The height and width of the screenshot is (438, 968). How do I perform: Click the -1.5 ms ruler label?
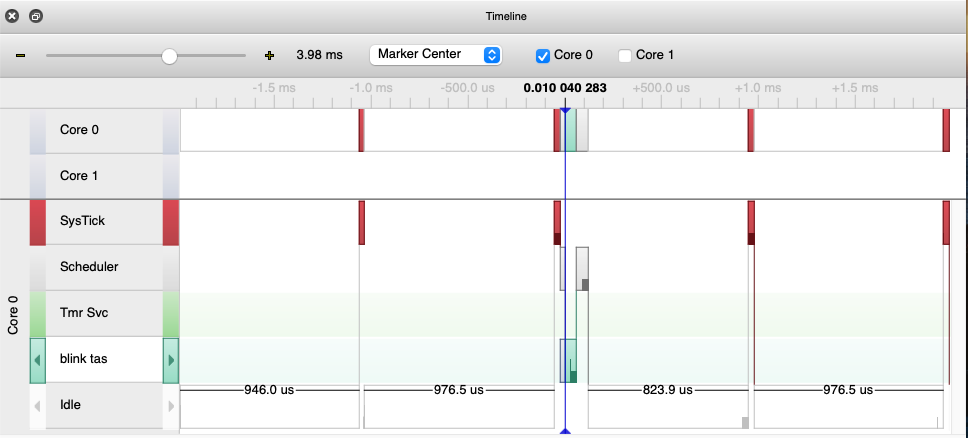pos(273,88)
